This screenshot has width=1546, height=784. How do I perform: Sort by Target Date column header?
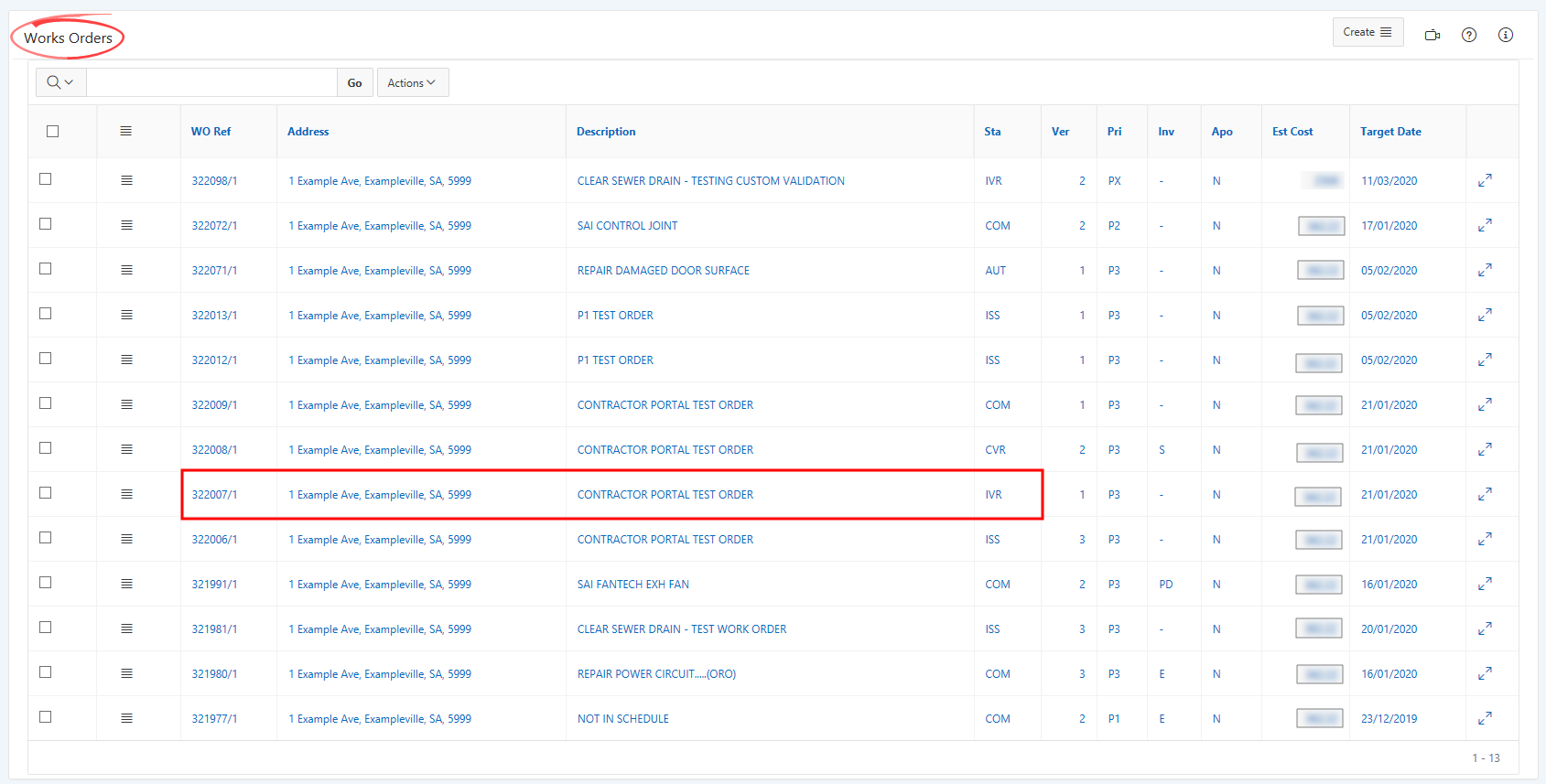1390,132
